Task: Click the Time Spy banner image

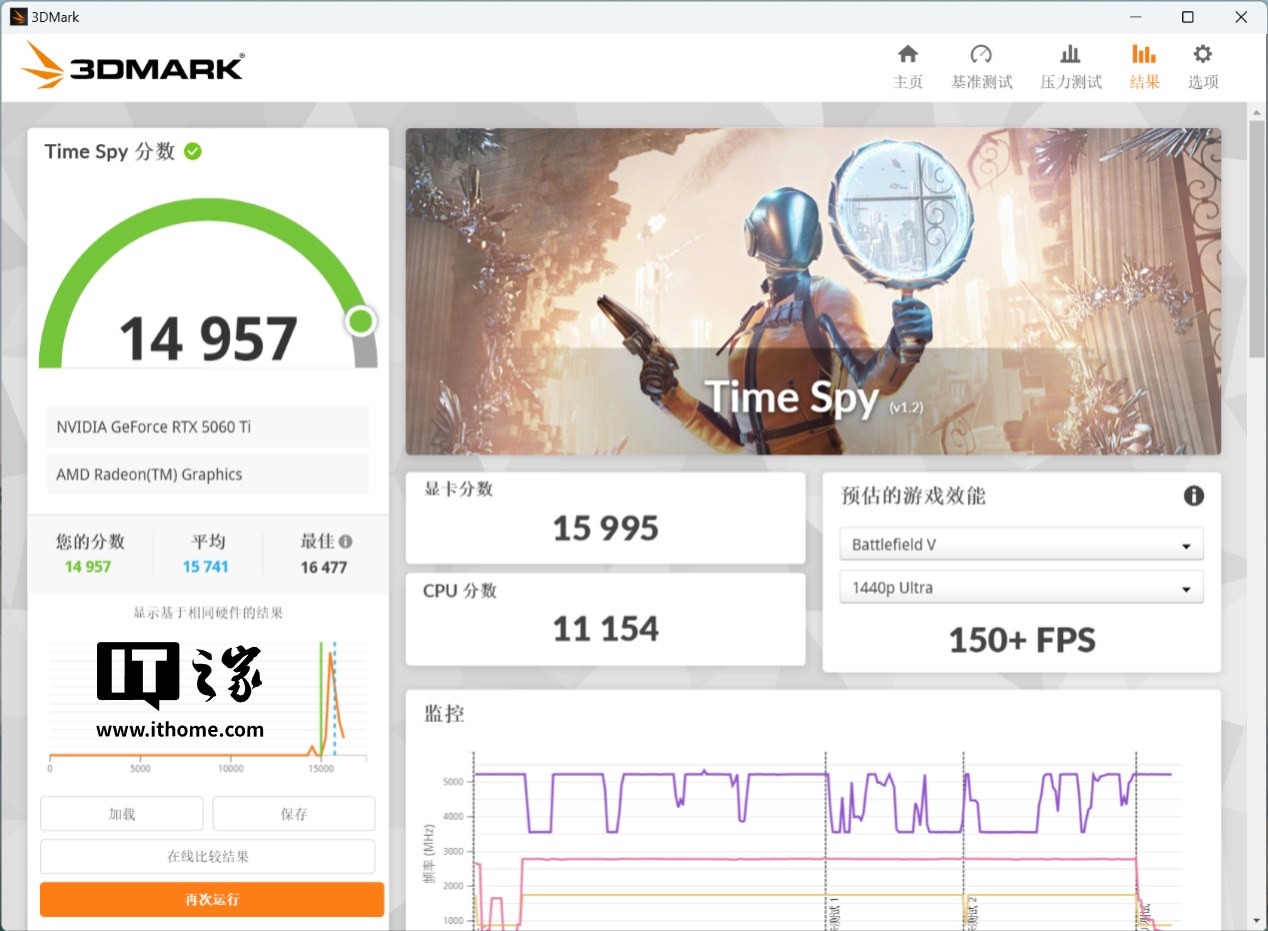Action: click(812, 291)
